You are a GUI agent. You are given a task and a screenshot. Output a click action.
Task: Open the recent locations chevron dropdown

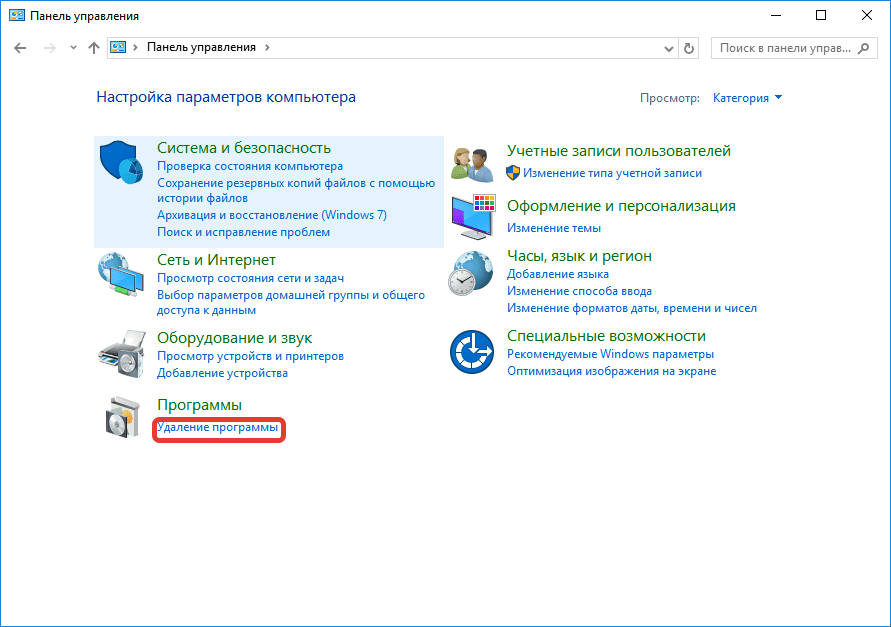[x=73, y=48]
